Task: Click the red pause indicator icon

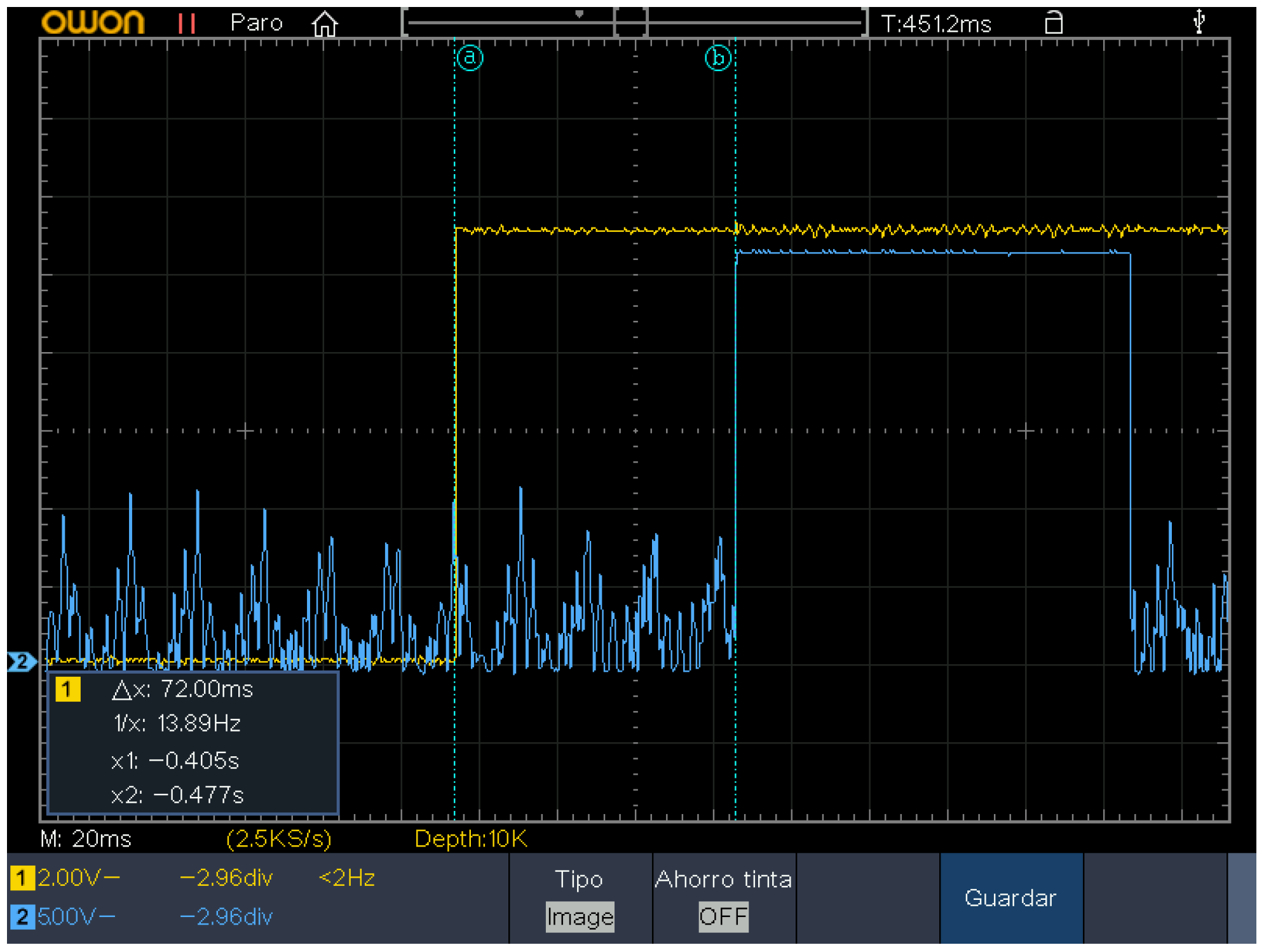Action: [186, 24]
